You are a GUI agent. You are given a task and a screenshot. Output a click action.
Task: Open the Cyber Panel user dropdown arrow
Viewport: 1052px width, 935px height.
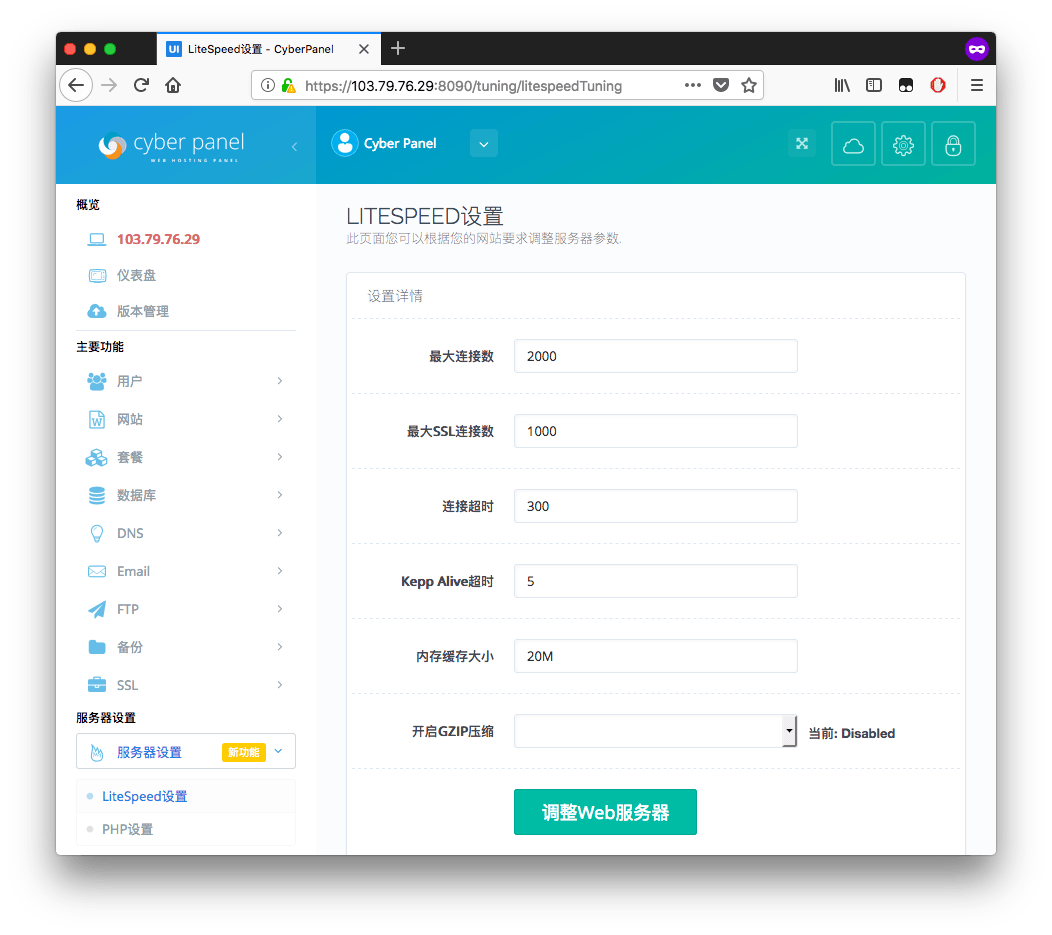(x=484, y=144)
